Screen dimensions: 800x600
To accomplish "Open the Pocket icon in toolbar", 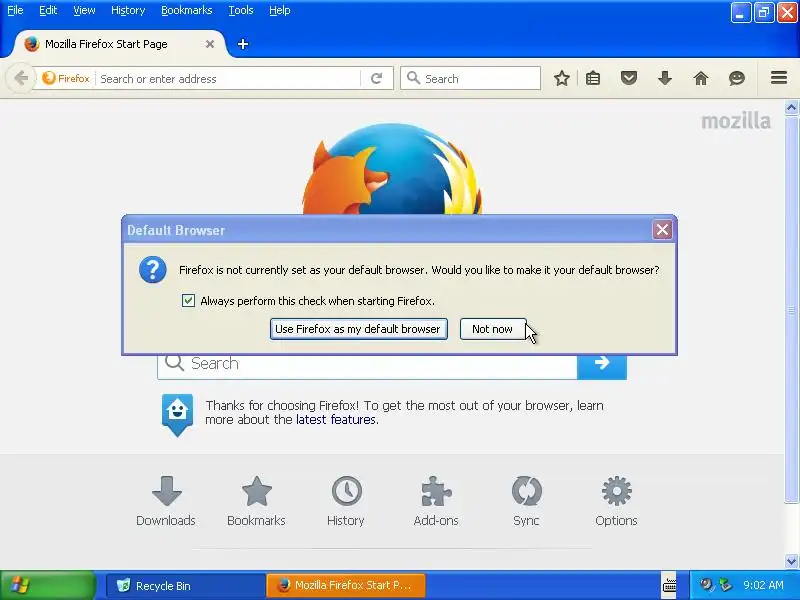I will 629,78.
